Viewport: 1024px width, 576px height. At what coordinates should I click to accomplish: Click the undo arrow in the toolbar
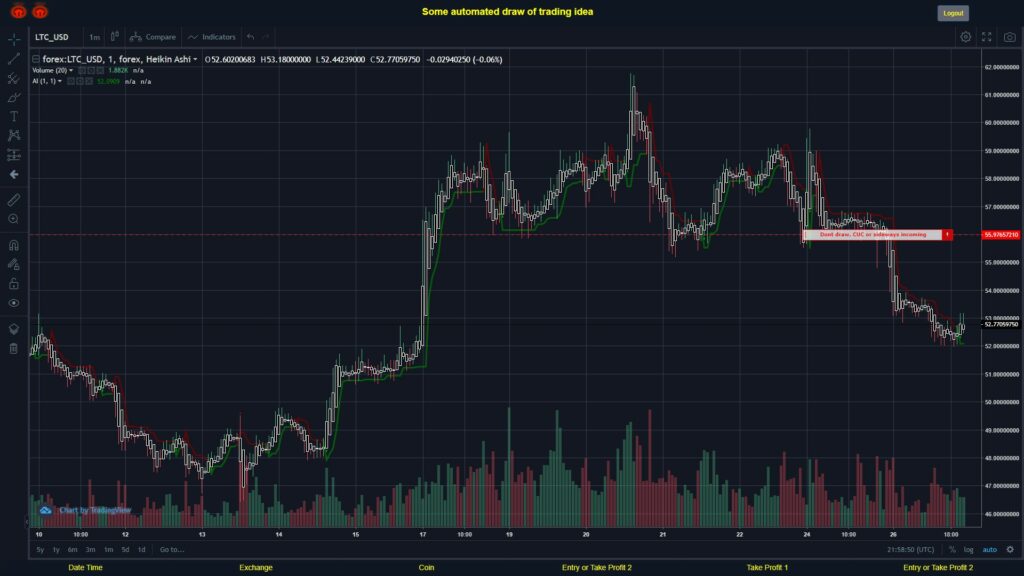point(251,37)
